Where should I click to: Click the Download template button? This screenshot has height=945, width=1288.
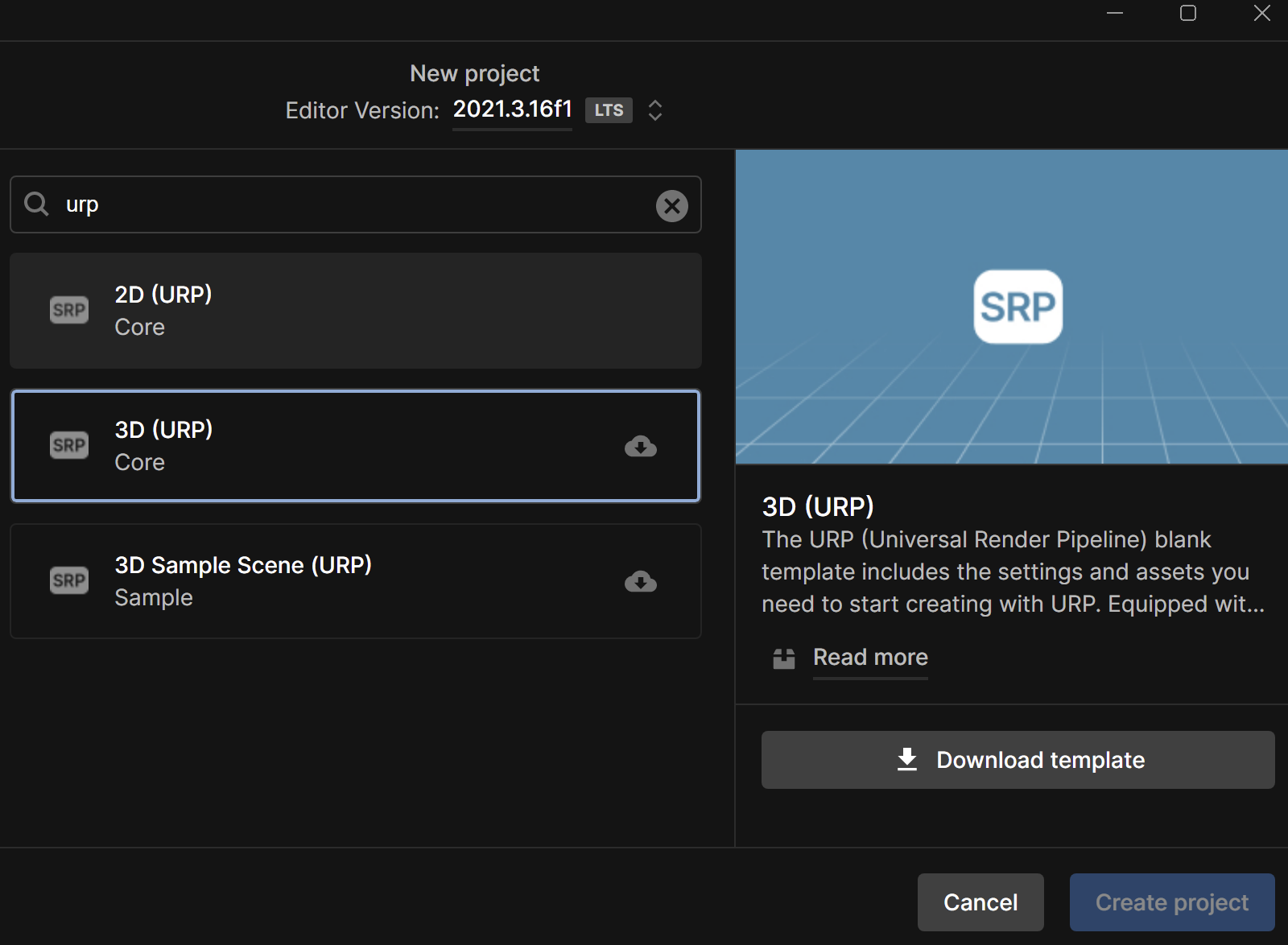point(1018,759)
